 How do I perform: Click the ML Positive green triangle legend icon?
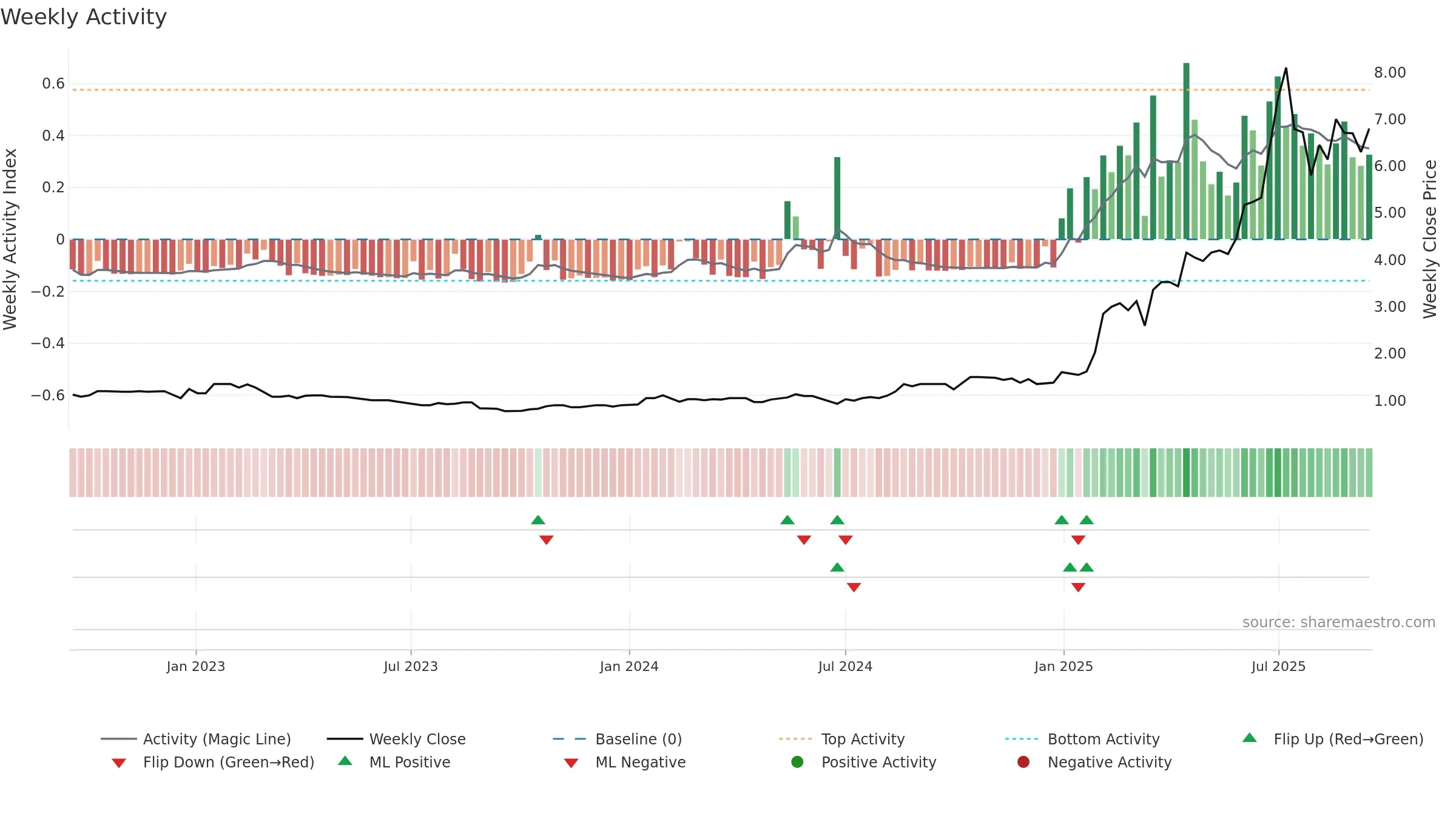345,761
